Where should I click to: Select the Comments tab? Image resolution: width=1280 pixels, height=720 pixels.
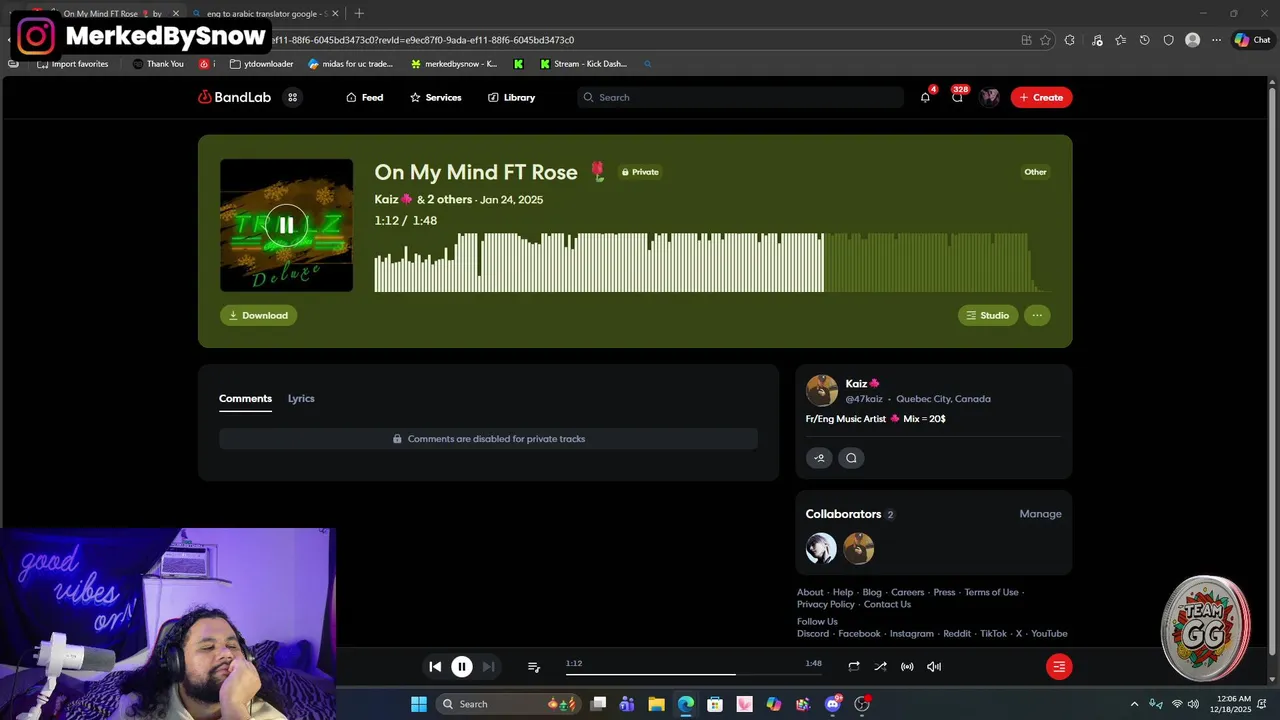point(245,398)
